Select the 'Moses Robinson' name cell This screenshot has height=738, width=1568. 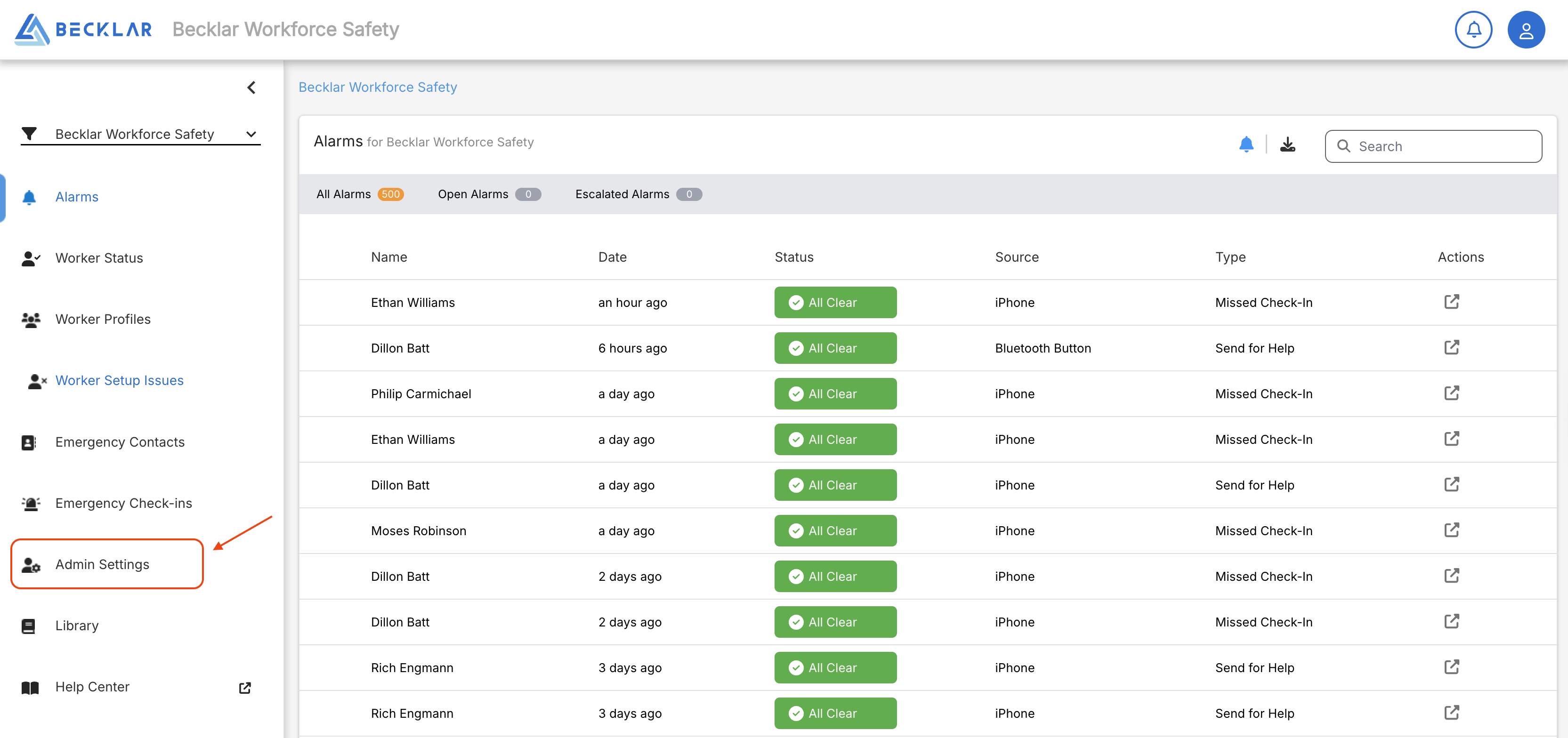coord(418,530)
